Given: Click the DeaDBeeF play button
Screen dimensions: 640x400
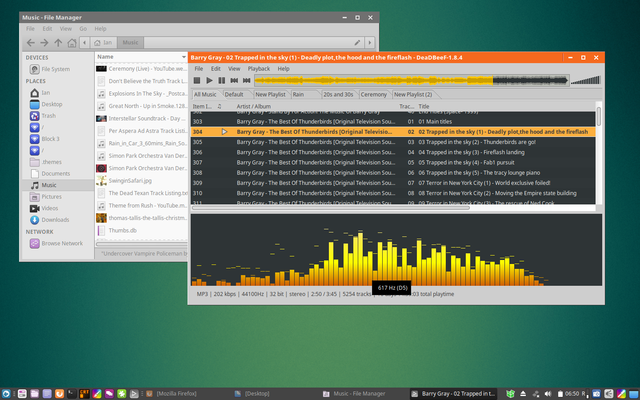Looking at the screenshot, I should point(209,80).
